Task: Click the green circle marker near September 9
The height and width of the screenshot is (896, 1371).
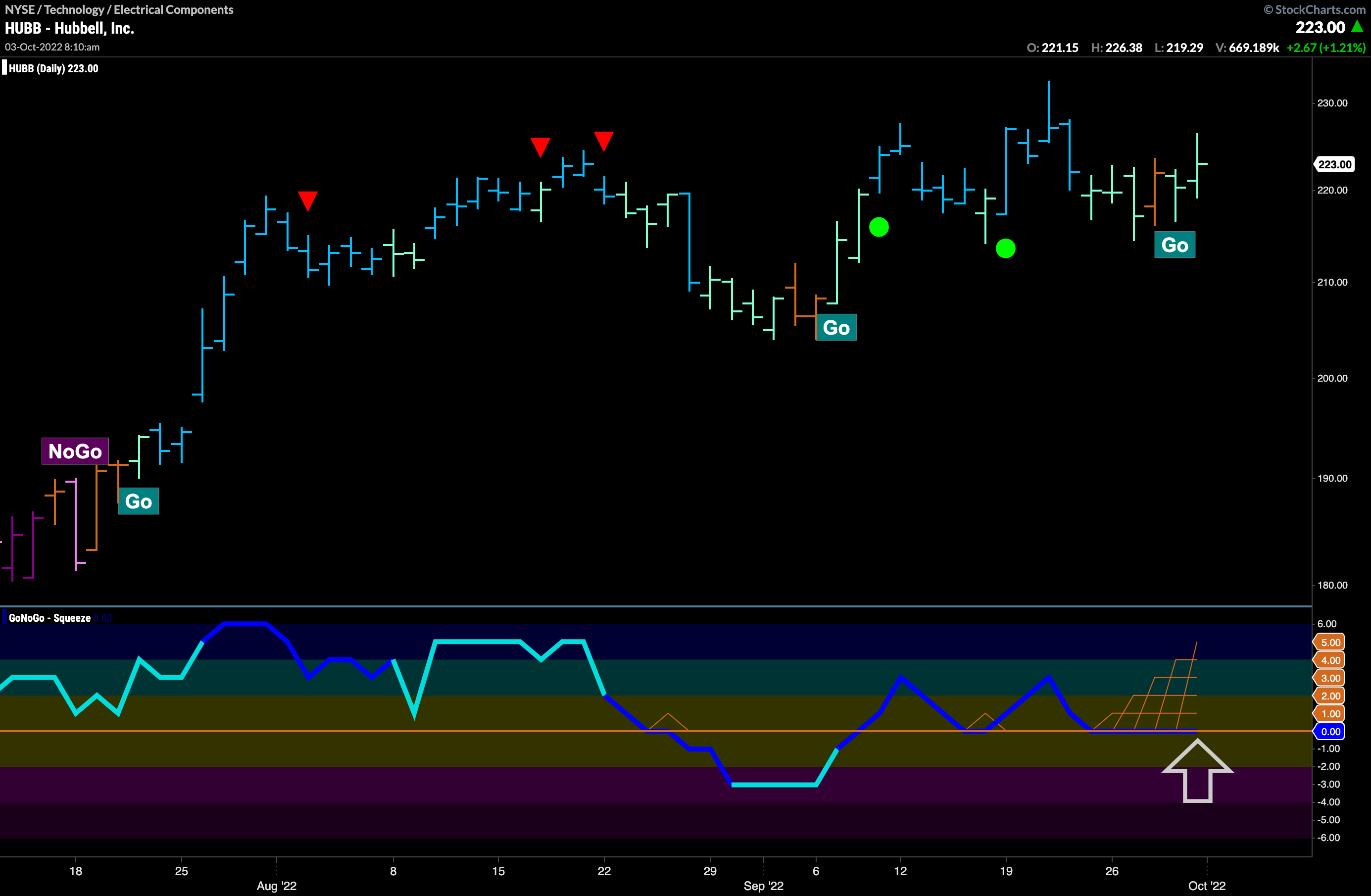Action: (x=879, y=227)
